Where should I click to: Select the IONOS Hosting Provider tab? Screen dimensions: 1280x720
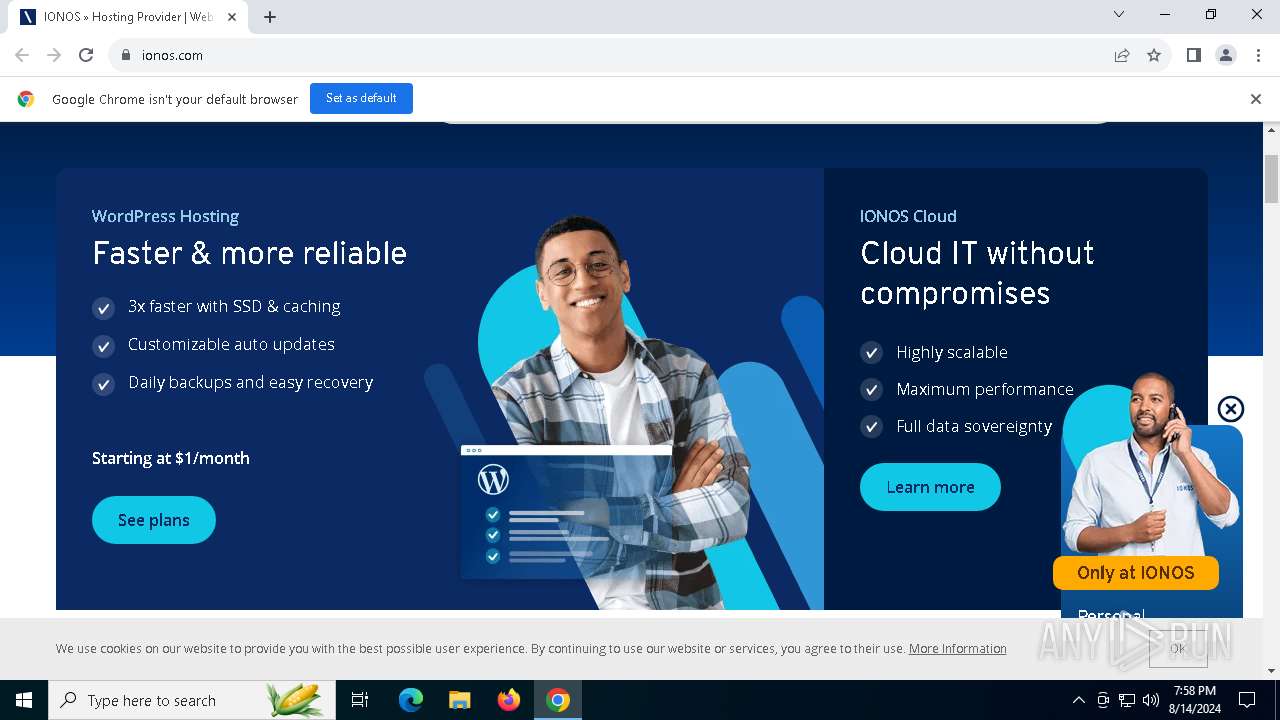(128, 17)
